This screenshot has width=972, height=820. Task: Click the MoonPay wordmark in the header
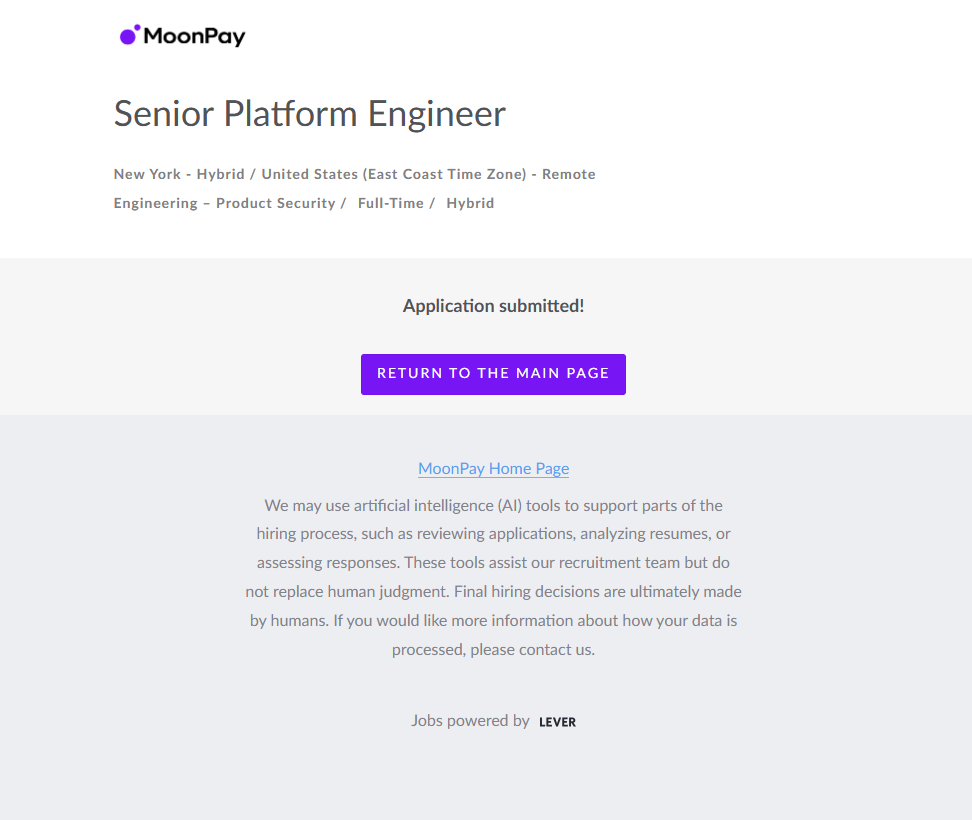(195, 37)
